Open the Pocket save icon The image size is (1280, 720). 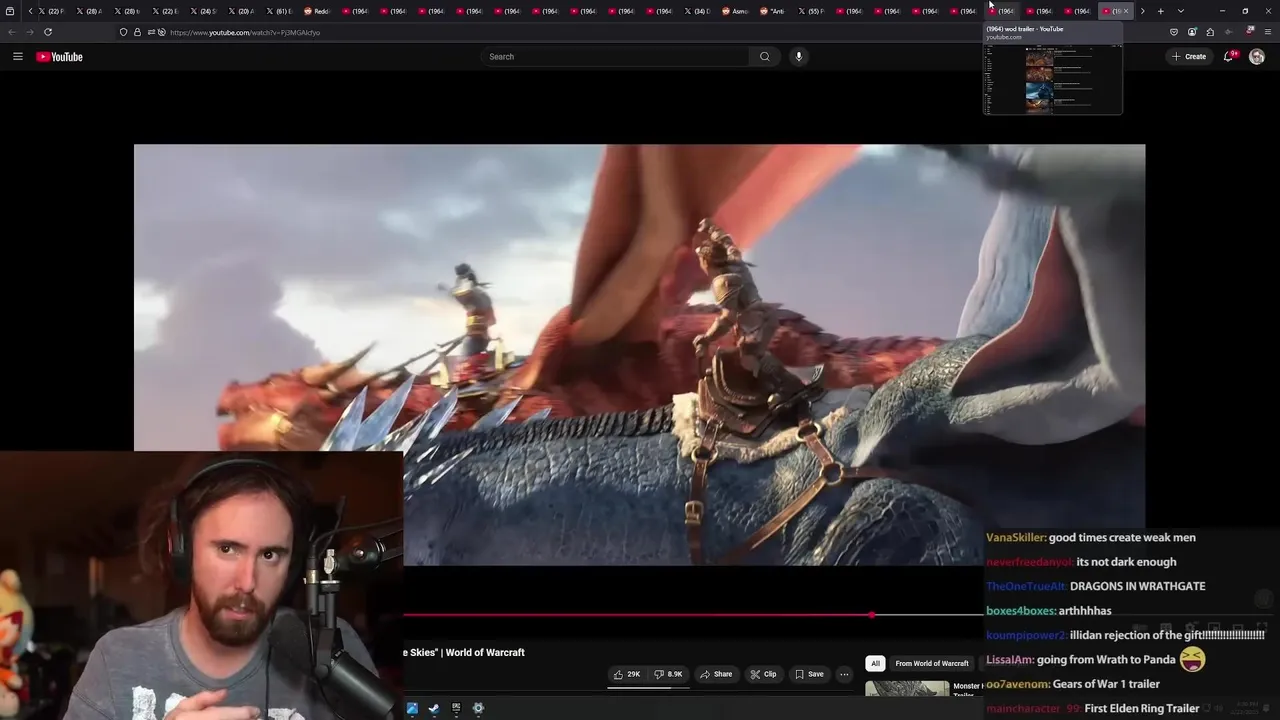[x=1174, y=32]
